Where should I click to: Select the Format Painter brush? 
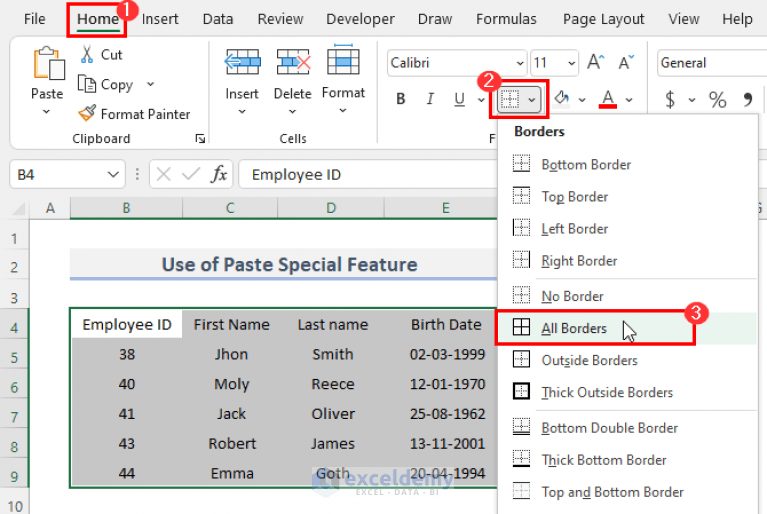[x=87, y=113]
